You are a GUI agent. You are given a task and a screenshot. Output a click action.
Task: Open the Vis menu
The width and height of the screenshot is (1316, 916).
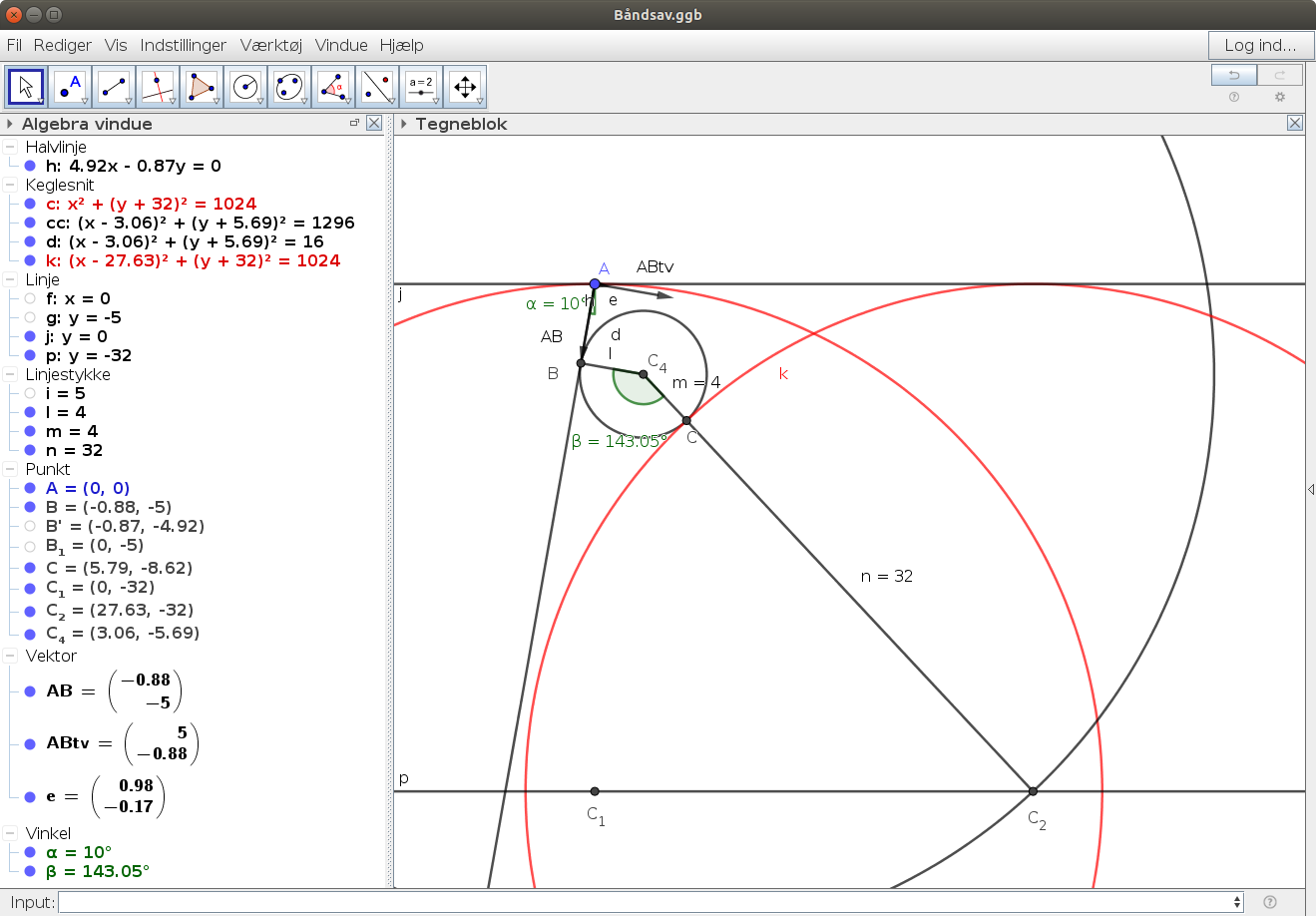click(116, 45)
